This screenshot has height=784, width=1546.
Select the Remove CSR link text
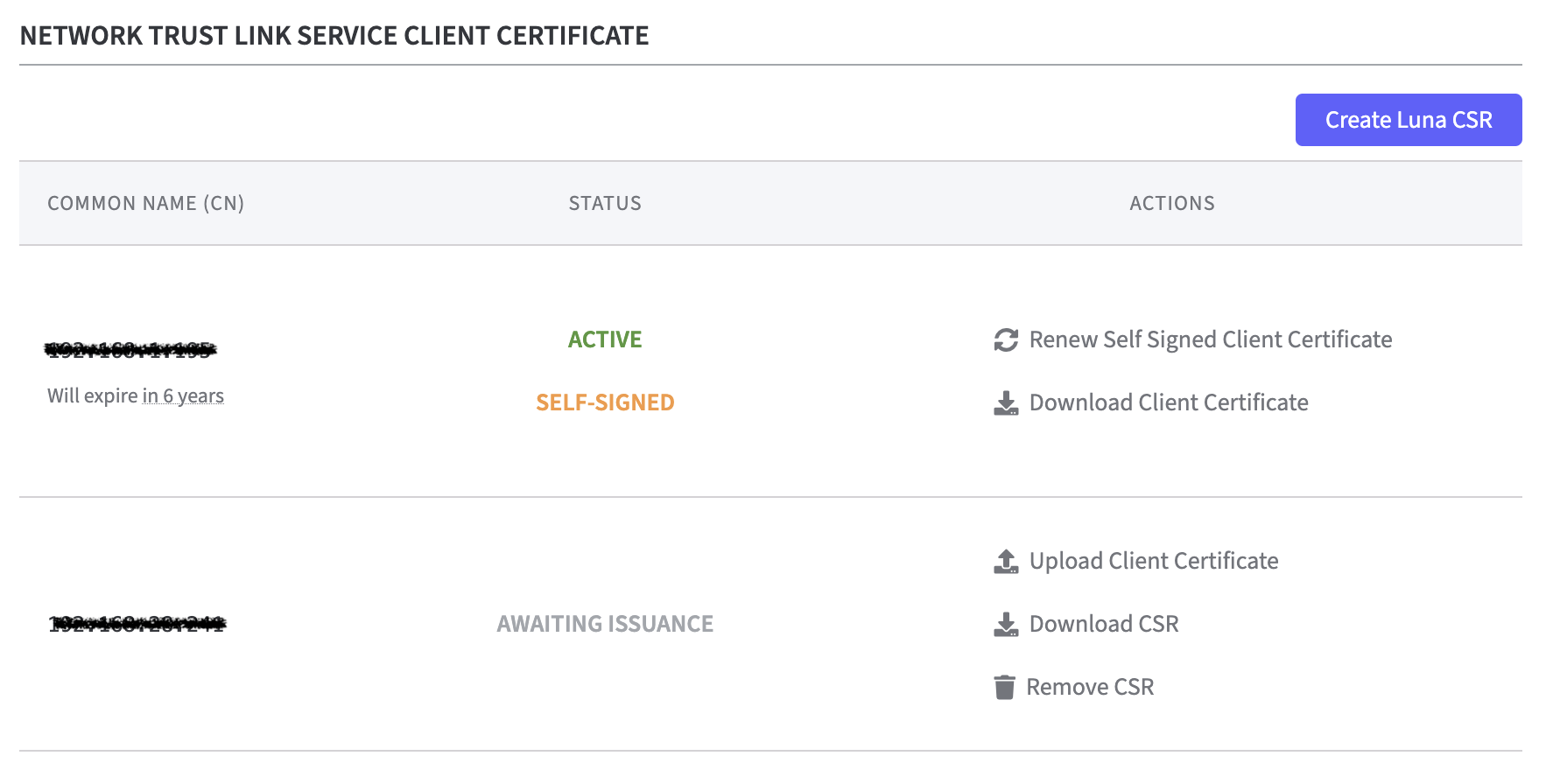point(1089,687)
